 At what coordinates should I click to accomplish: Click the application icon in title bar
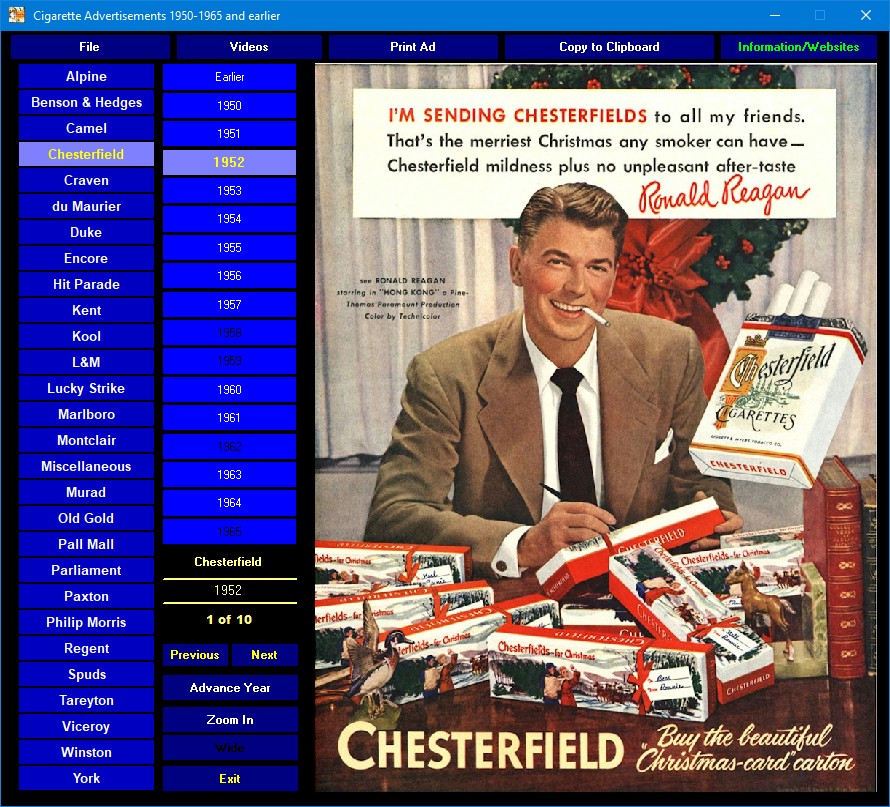coord(16,15)
